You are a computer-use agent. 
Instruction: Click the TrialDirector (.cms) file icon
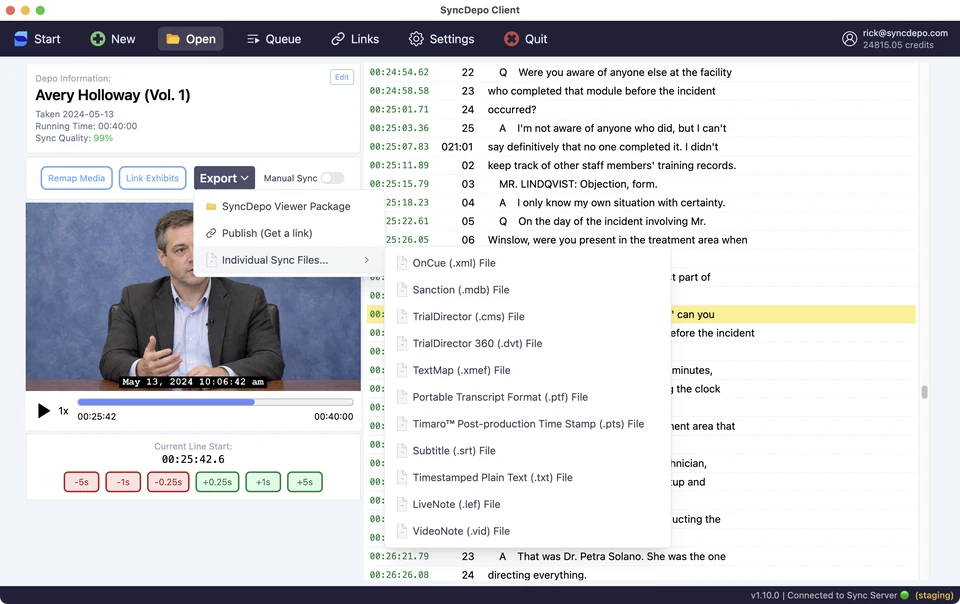point(402,317)
